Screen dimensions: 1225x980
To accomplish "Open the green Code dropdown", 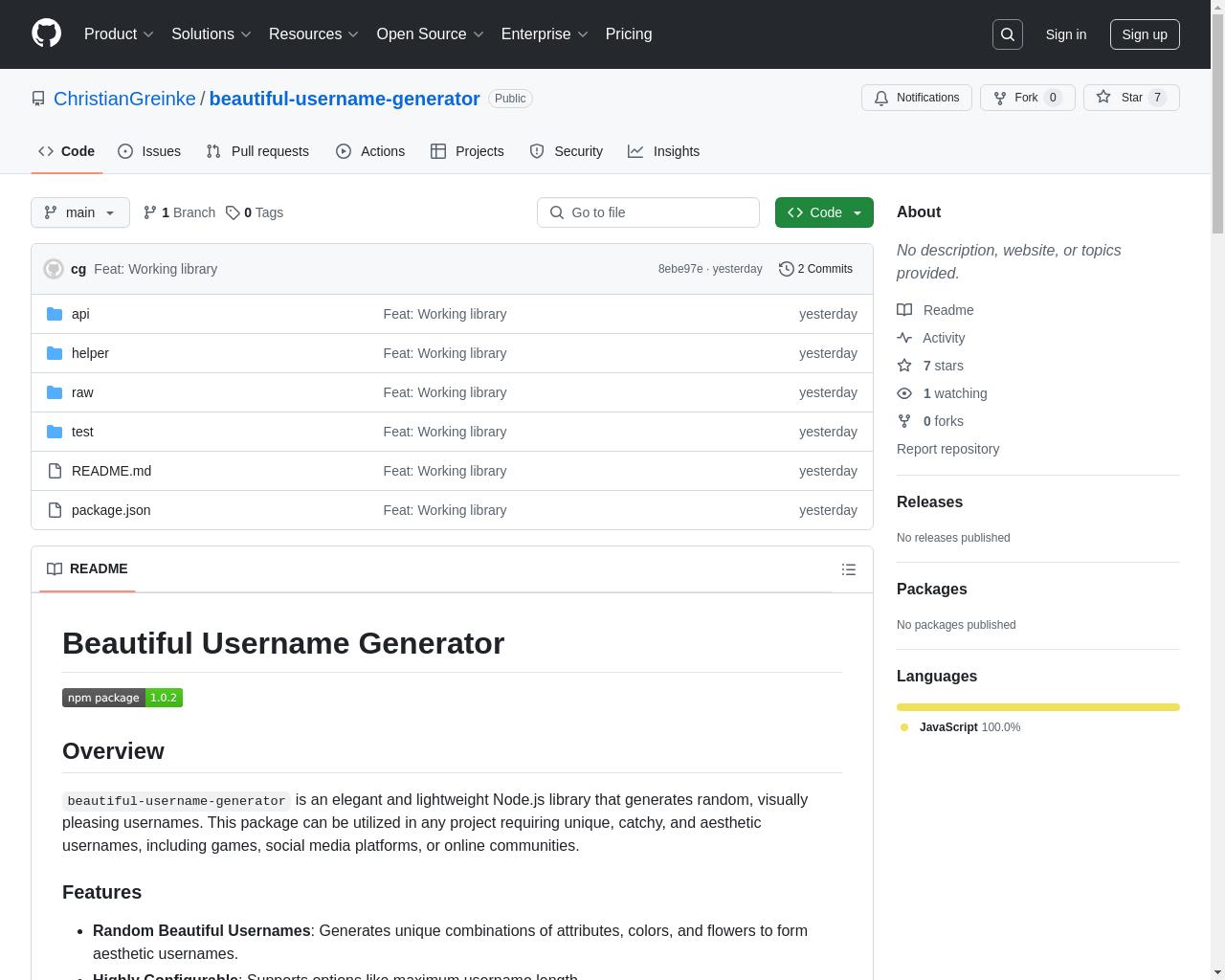I will (824, 212).
